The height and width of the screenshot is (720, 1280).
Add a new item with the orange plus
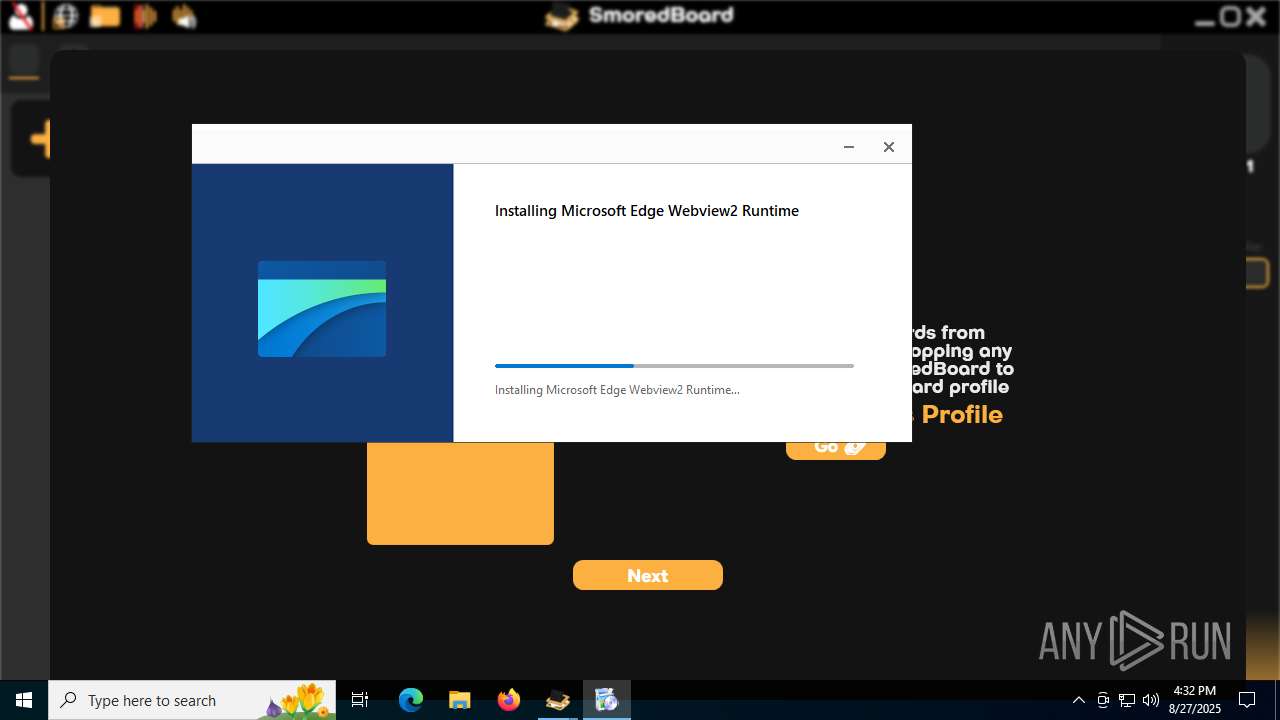(40, 139)
